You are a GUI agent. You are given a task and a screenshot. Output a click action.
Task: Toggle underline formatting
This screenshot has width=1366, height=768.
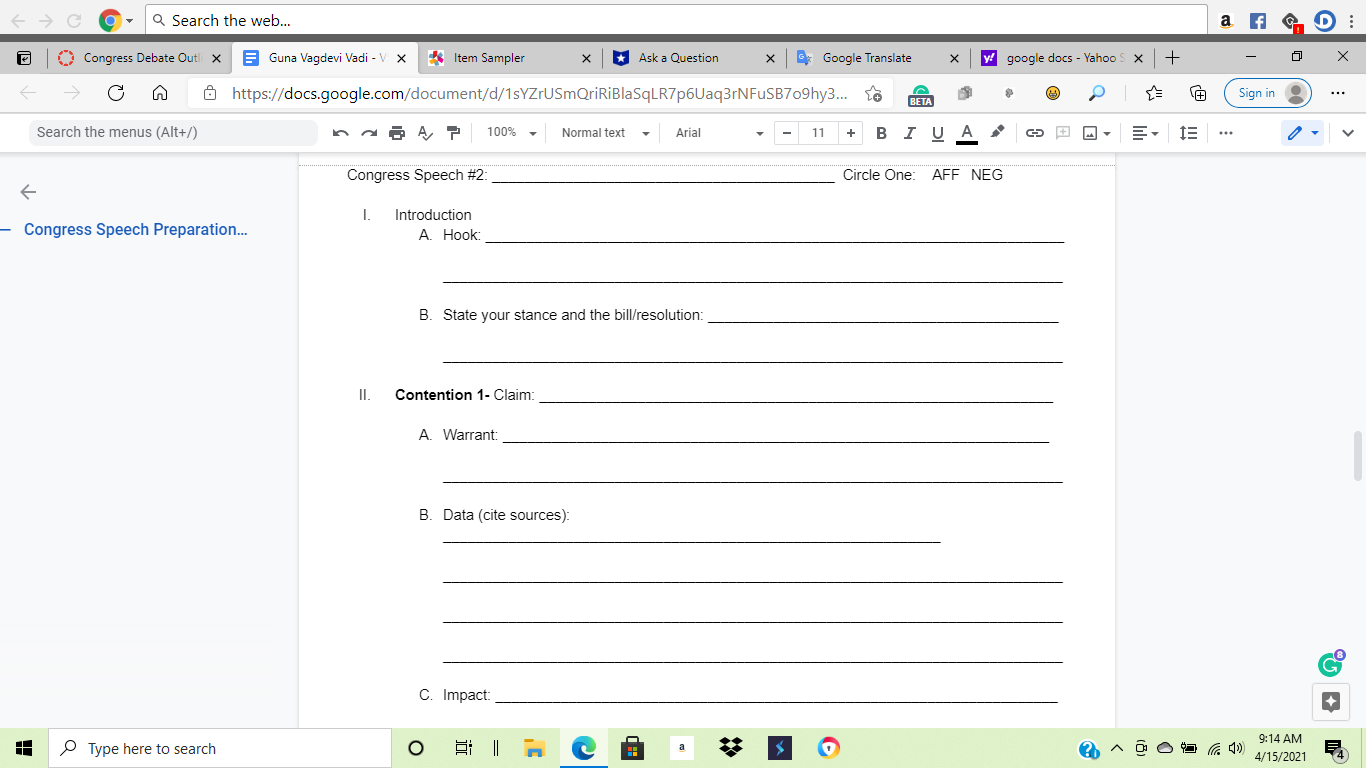(937, 132)
